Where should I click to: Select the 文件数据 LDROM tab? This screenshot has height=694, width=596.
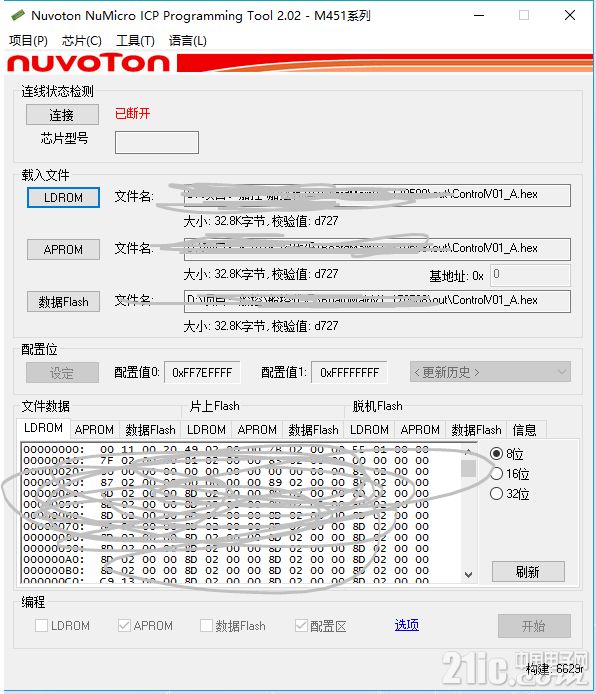click(43, 428)
